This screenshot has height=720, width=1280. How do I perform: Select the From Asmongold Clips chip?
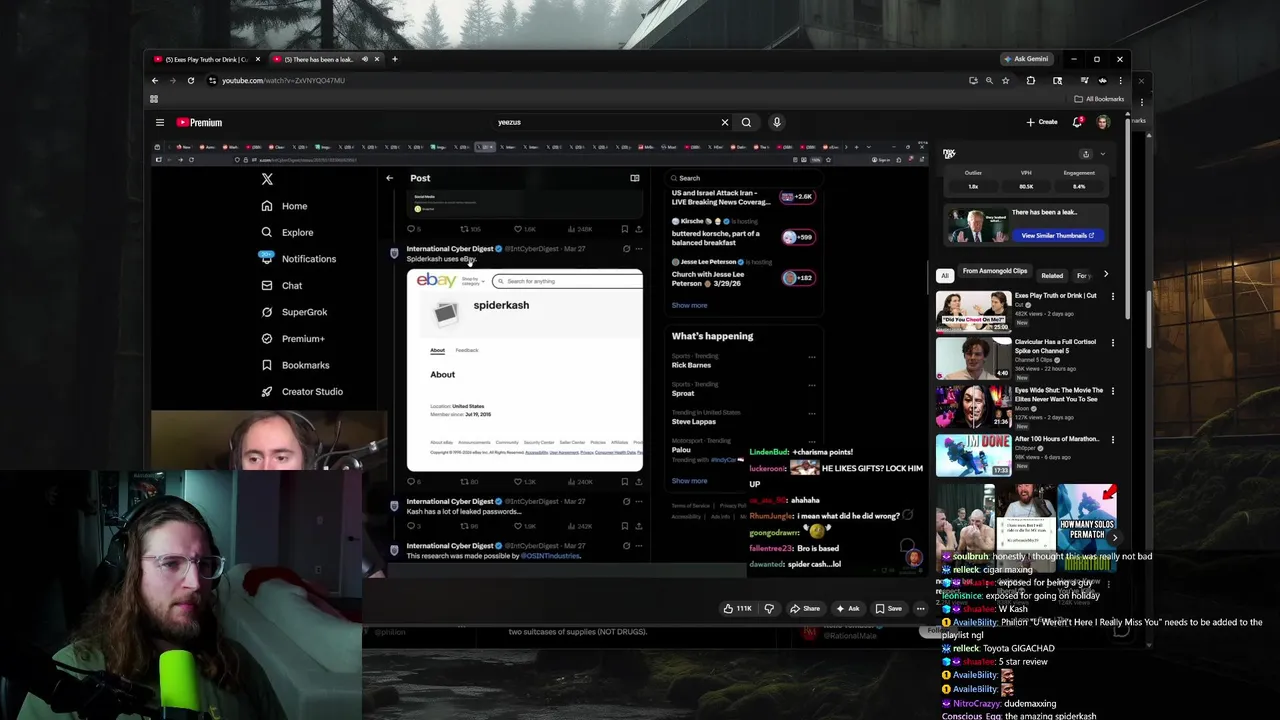[995, 271]
